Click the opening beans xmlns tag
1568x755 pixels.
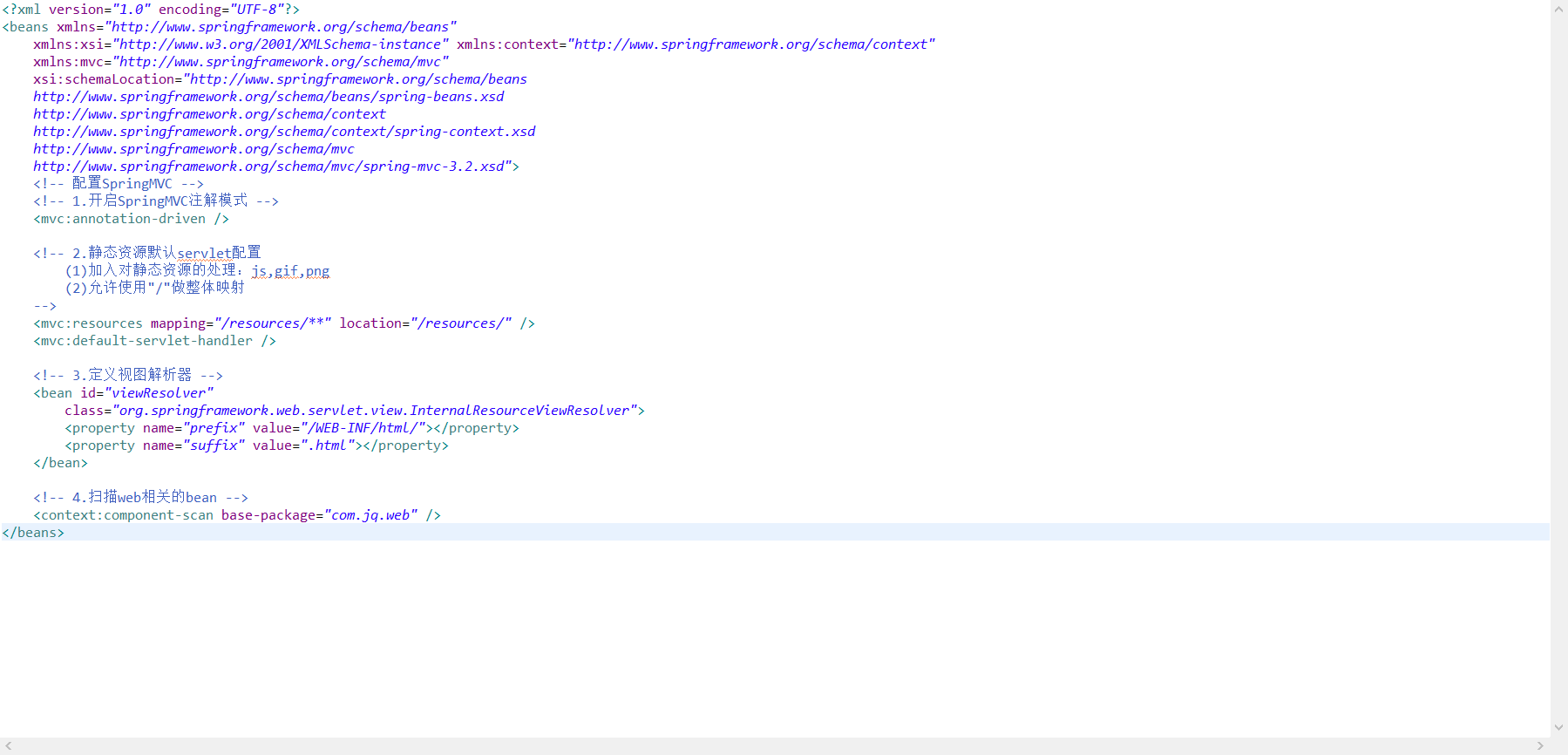tap(229, 27)
